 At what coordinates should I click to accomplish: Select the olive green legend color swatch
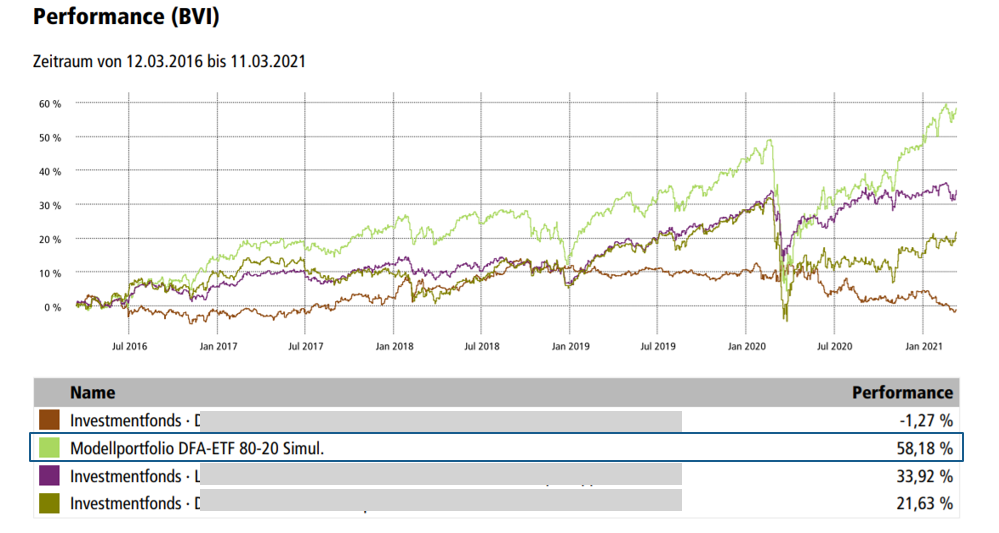tap(50, 502)
